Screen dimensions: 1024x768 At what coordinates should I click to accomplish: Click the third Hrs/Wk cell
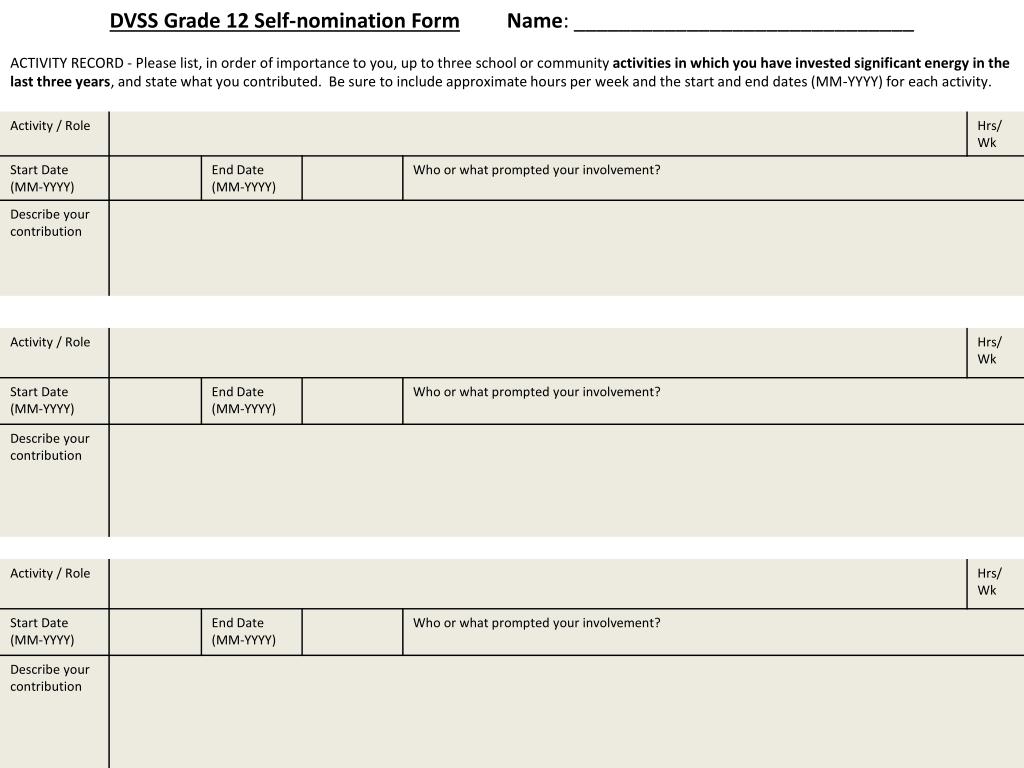pyautogui.click(x=996, y=583)
